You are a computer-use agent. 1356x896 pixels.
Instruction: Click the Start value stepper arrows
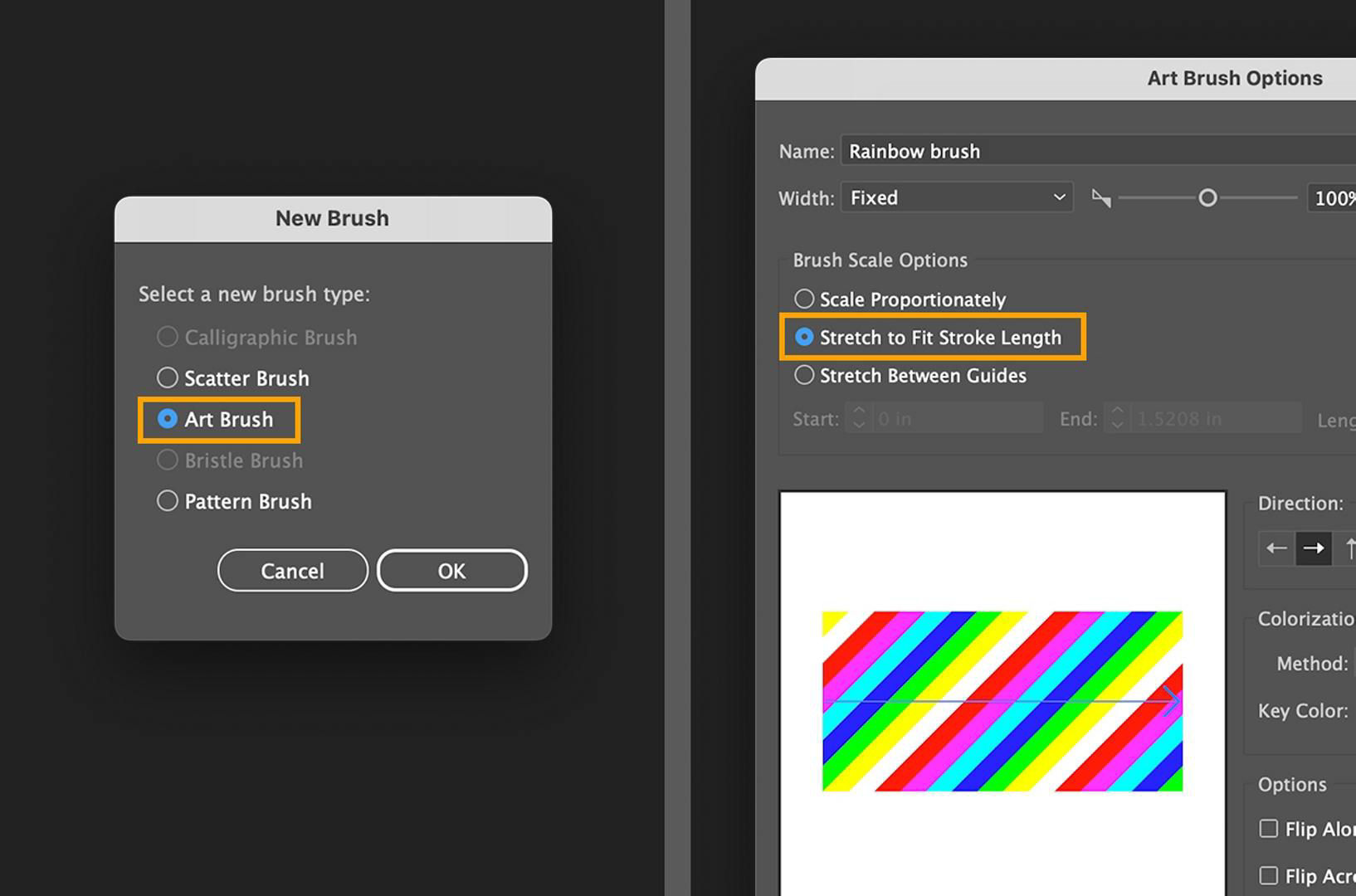[x=859, y=419]
